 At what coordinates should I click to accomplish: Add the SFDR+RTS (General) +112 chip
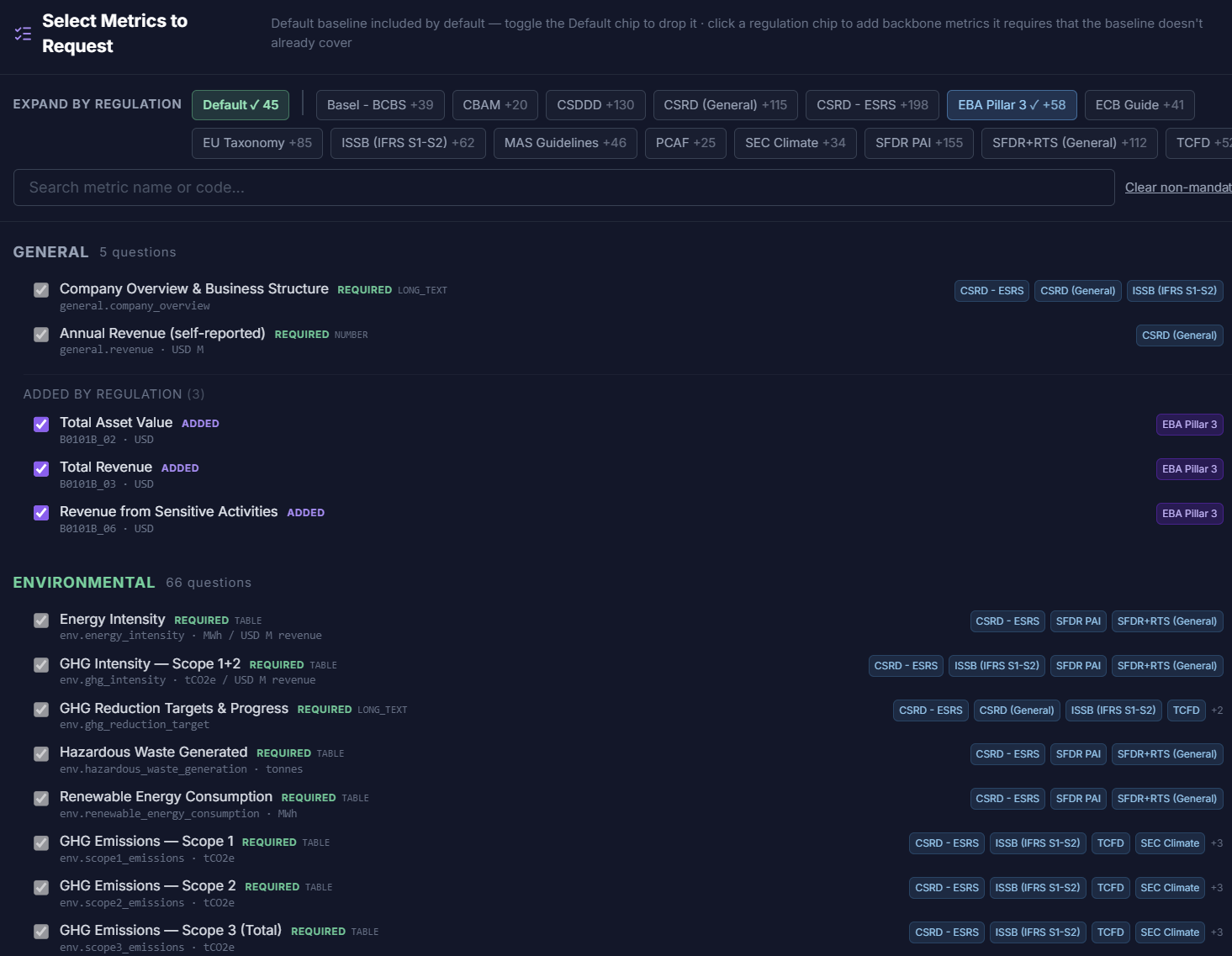1070,143
